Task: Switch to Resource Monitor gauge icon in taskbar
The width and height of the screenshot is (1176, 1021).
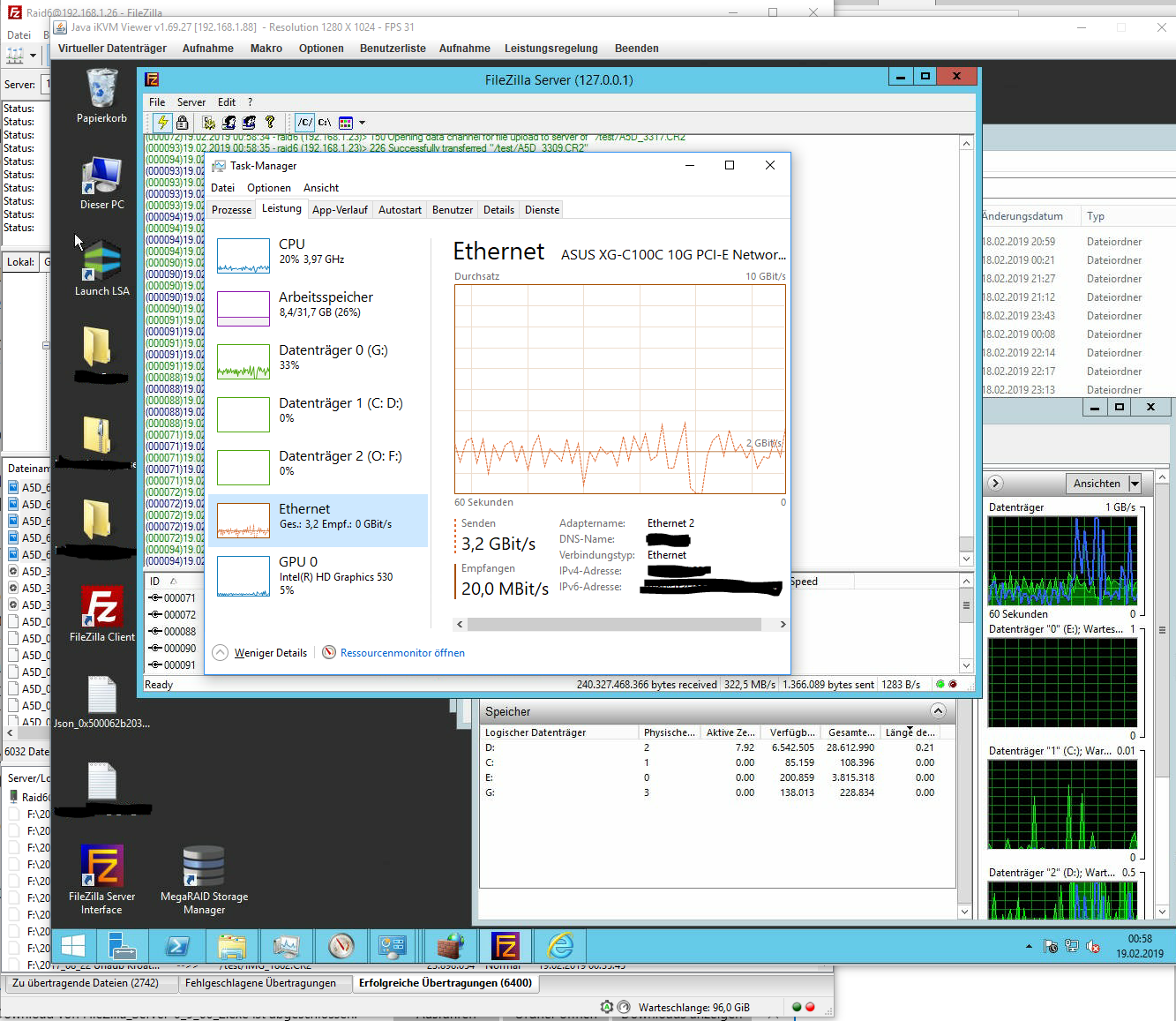Action: point(341,946)
